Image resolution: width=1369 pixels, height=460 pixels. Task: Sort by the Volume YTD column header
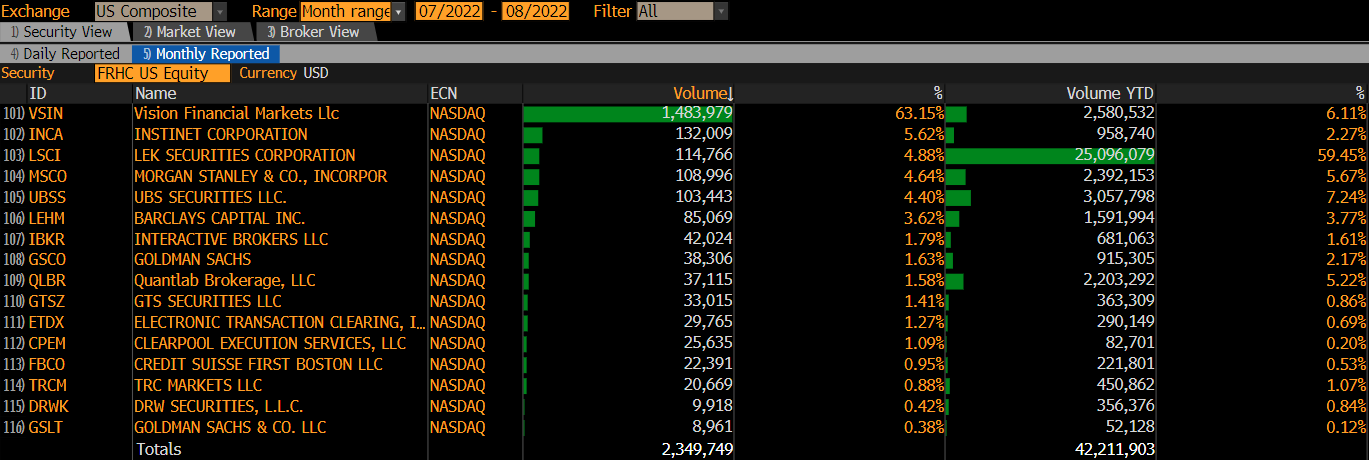coord(1110,93)
